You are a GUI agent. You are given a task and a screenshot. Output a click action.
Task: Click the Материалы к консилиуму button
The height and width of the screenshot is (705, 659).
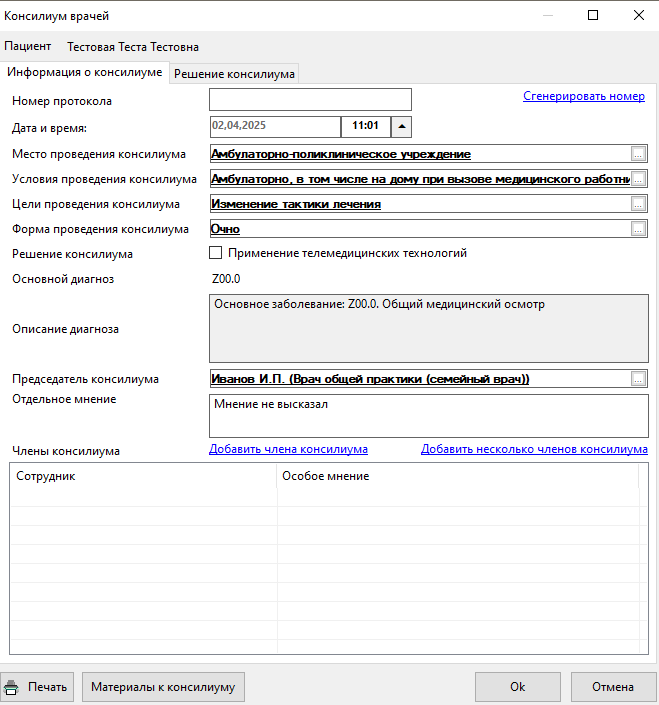163,687
